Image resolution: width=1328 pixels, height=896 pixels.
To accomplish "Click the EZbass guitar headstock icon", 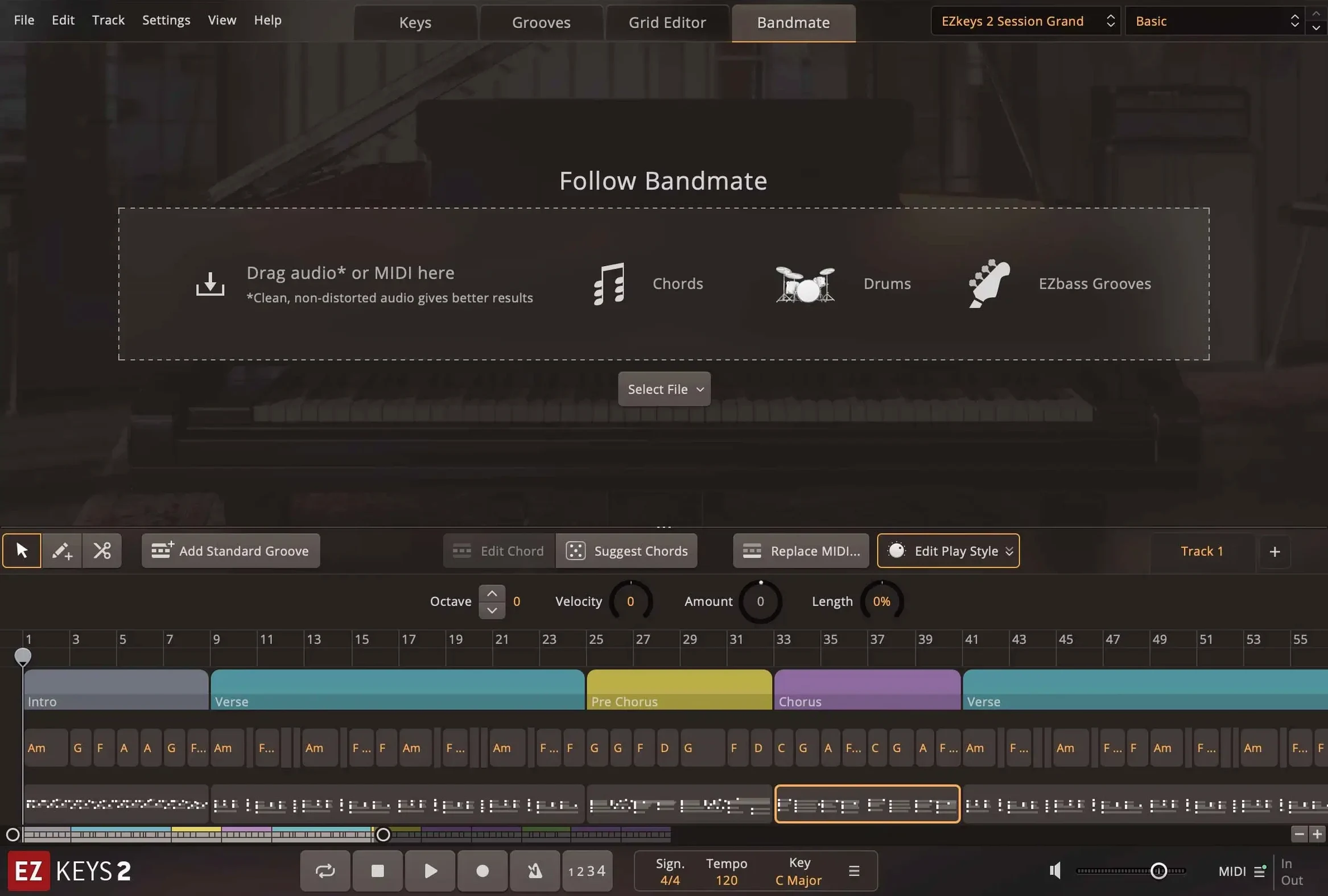I will [989, 284].
